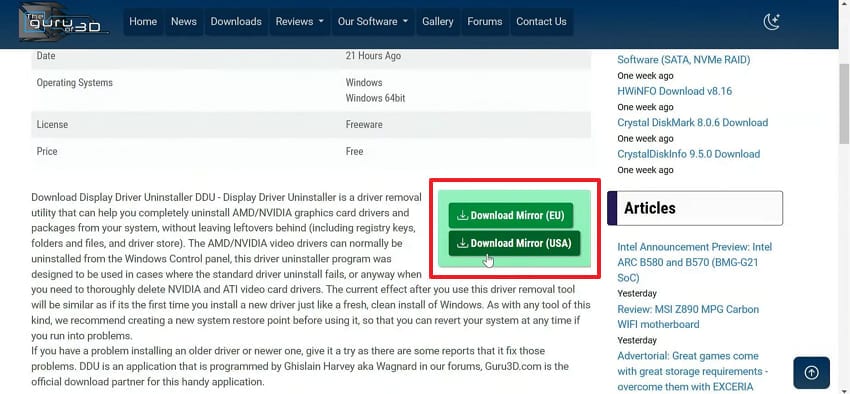Toggle dark mode moon icon

771,22
